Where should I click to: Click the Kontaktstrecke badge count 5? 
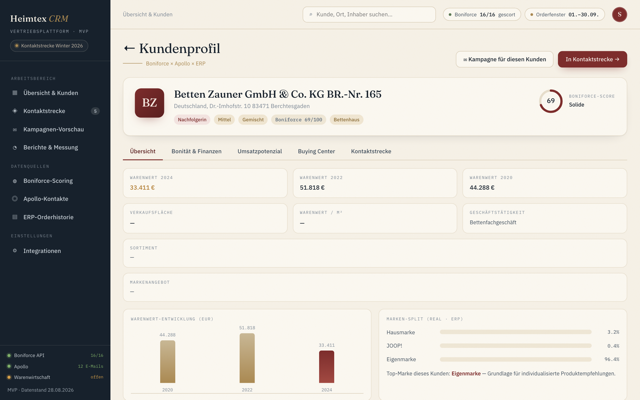95,111
